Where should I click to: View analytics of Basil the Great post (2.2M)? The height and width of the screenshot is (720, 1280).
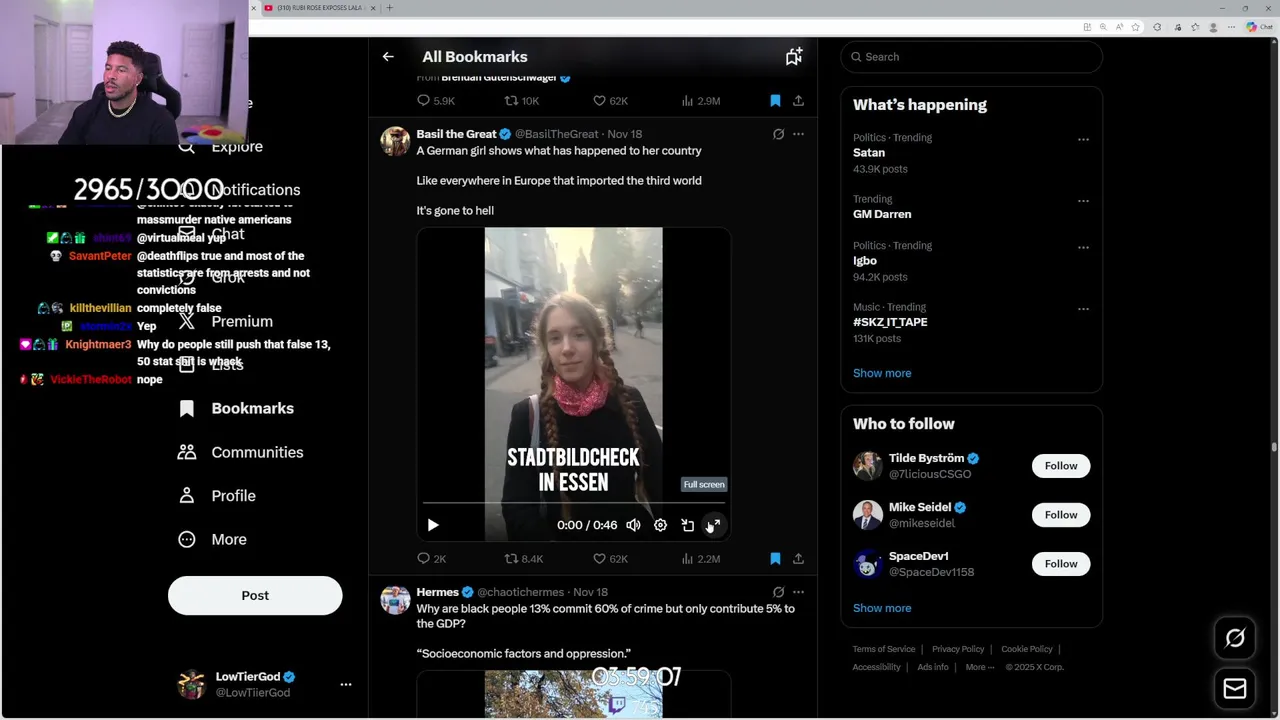[700, 559]
